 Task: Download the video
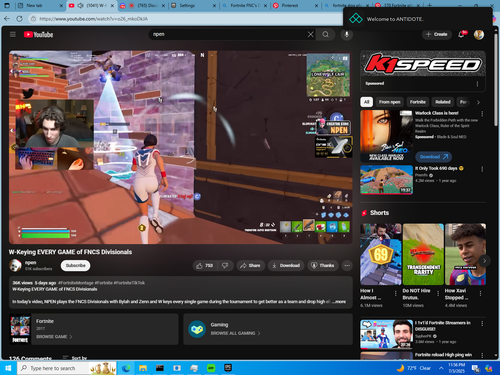[286, 265]
